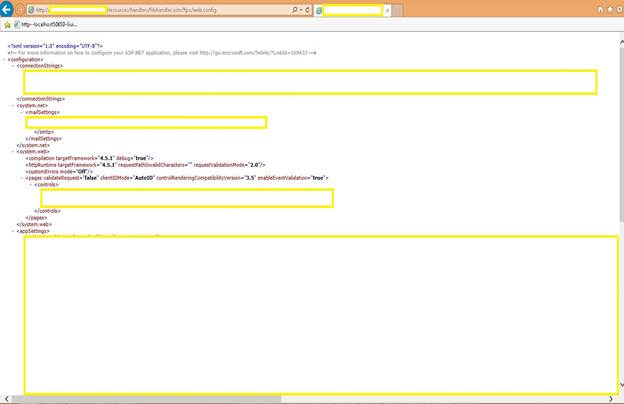The height and width of the screenshot is (404, 624).
Task: Click the xml version declaration line
Action: 55,46
